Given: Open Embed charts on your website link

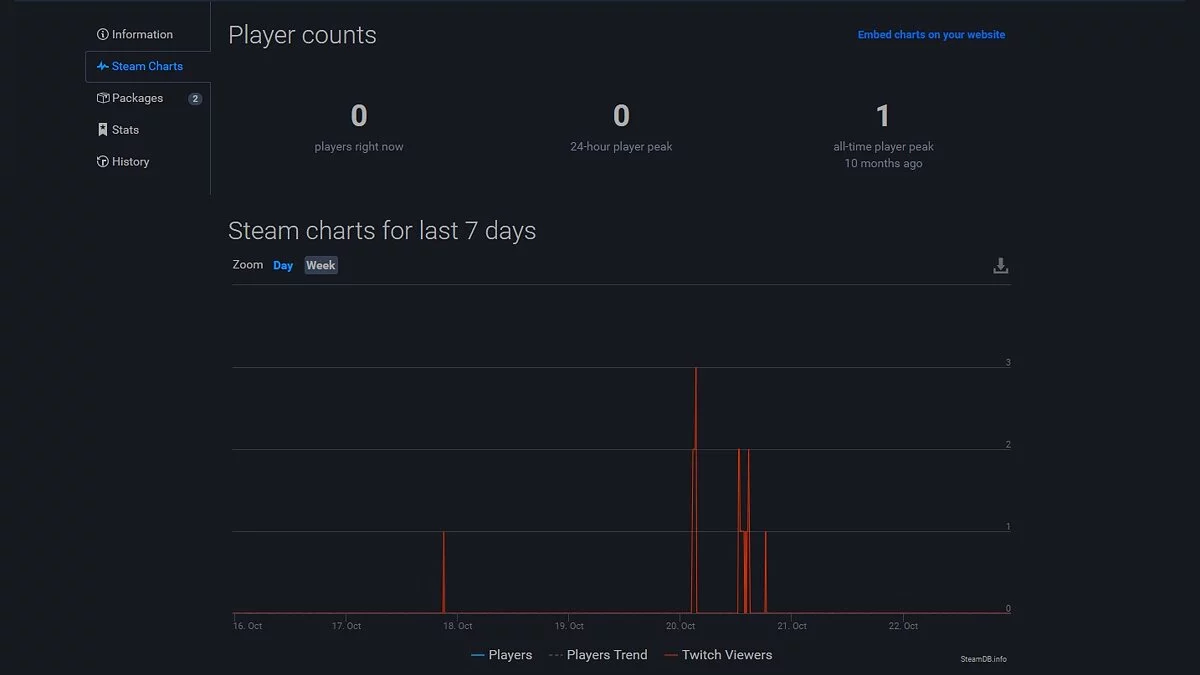Looking at the screenshot, I should (x=931, y=35).
